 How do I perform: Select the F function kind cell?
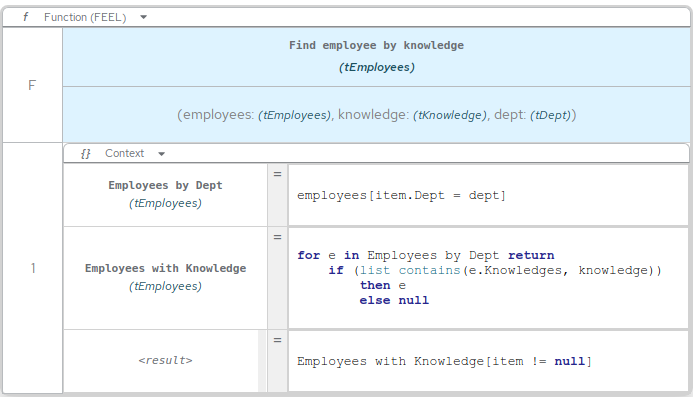[x=32, y=85]
